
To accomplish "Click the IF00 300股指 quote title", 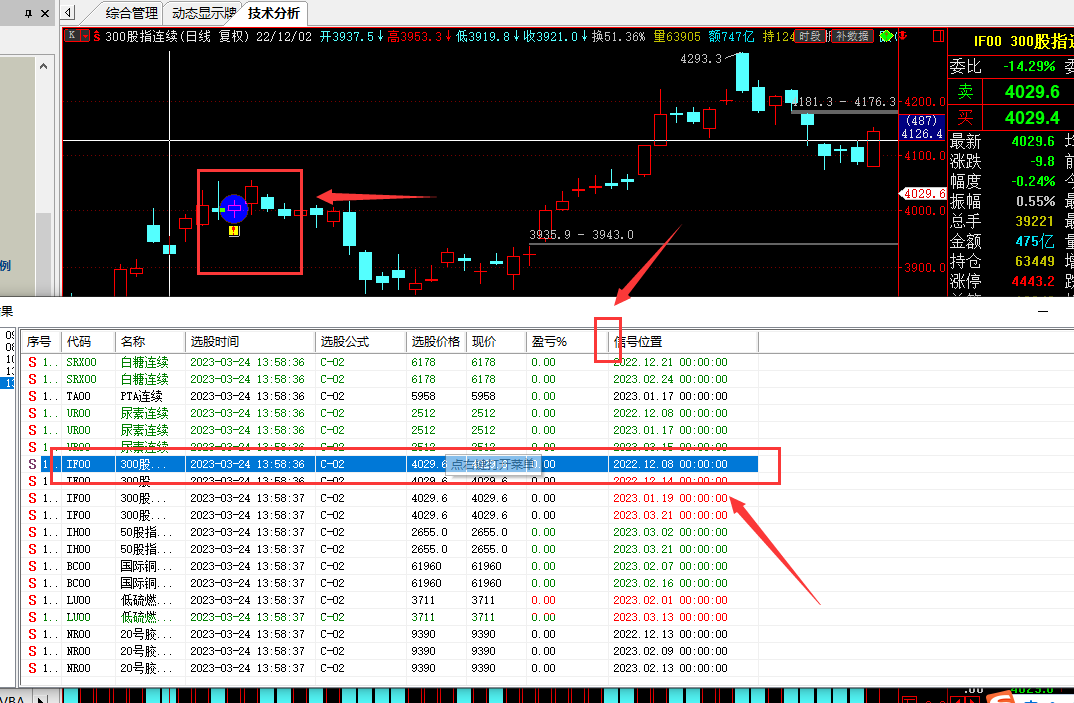I will coord(1023,41).
